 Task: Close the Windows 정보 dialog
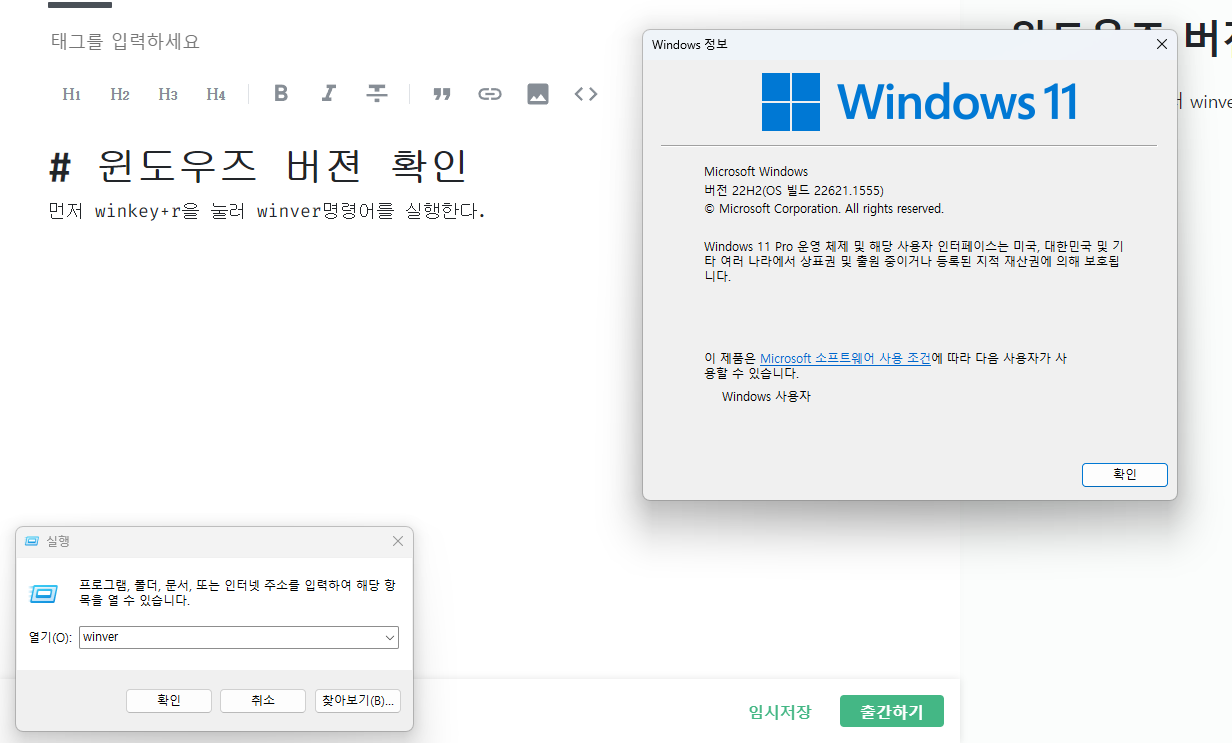click(1161, 44)
